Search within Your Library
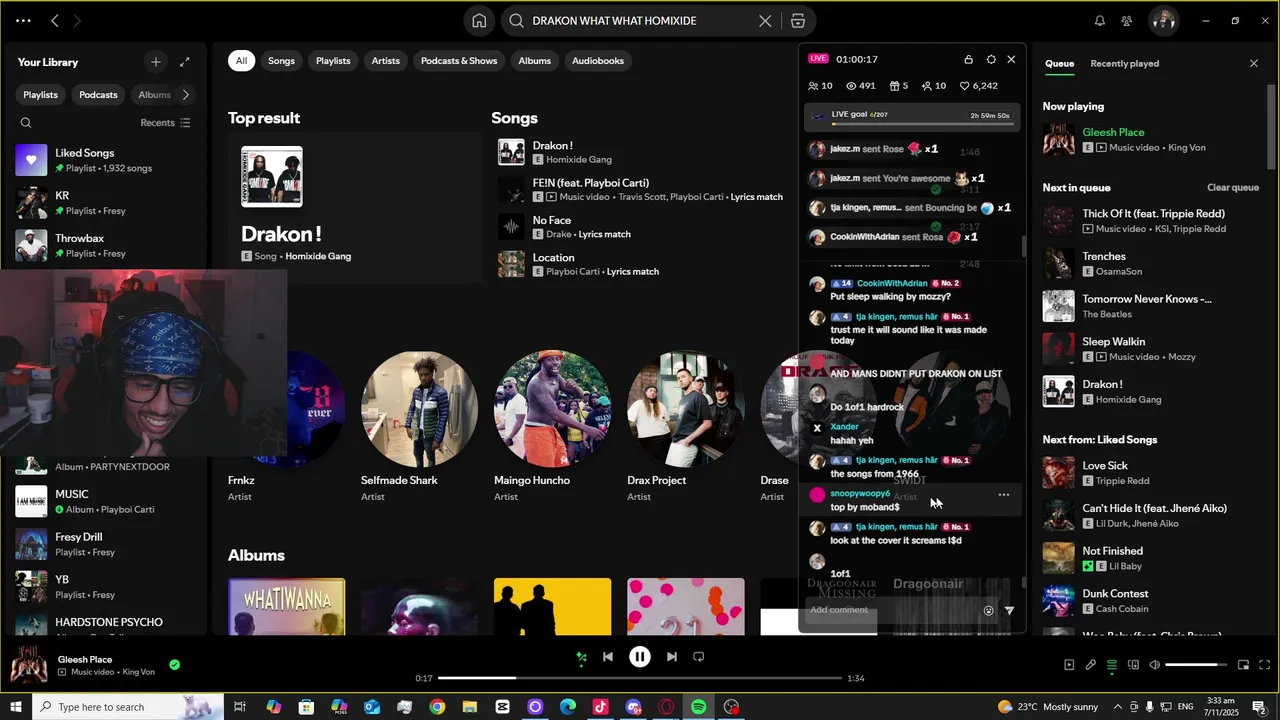 click(26, 123)
